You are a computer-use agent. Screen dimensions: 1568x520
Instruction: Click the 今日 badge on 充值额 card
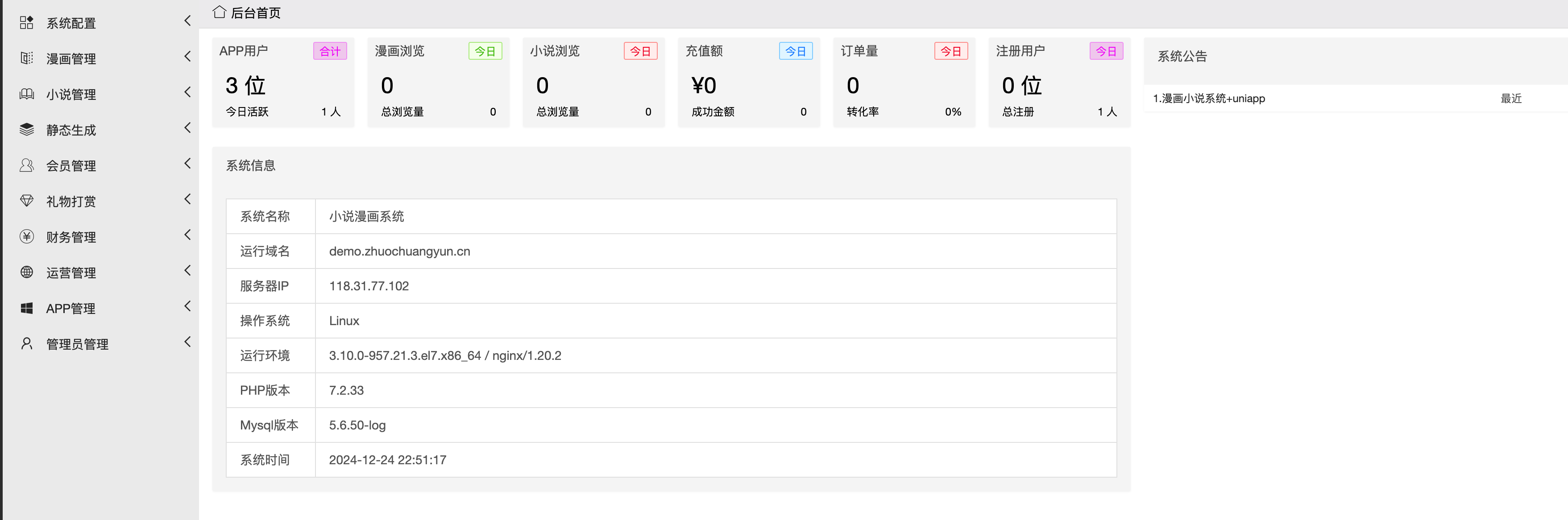point(795,51)
